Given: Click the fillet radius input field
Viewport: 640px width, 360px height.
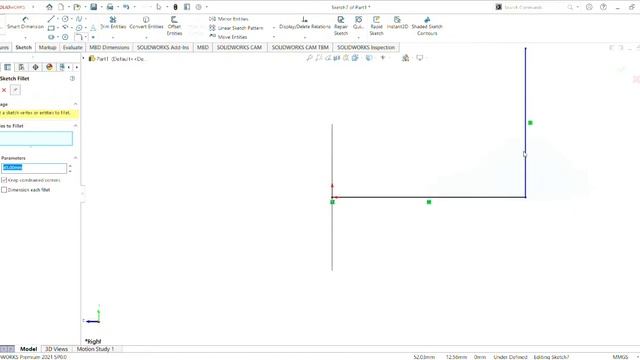Looking at the screenshot, I should click(x=34, y=168).
